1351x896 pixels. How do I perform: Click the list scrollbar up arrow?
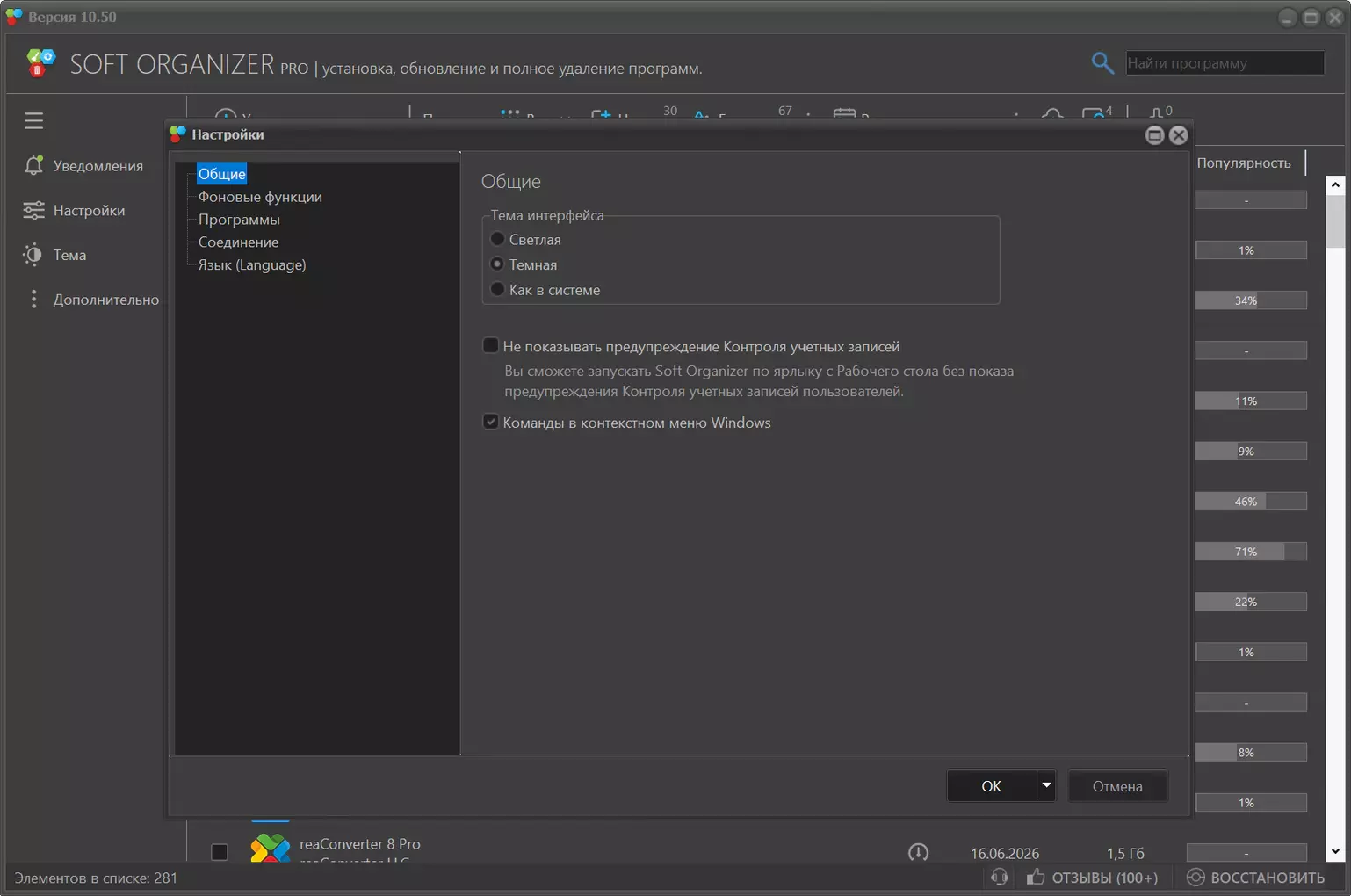point(1335,184)
